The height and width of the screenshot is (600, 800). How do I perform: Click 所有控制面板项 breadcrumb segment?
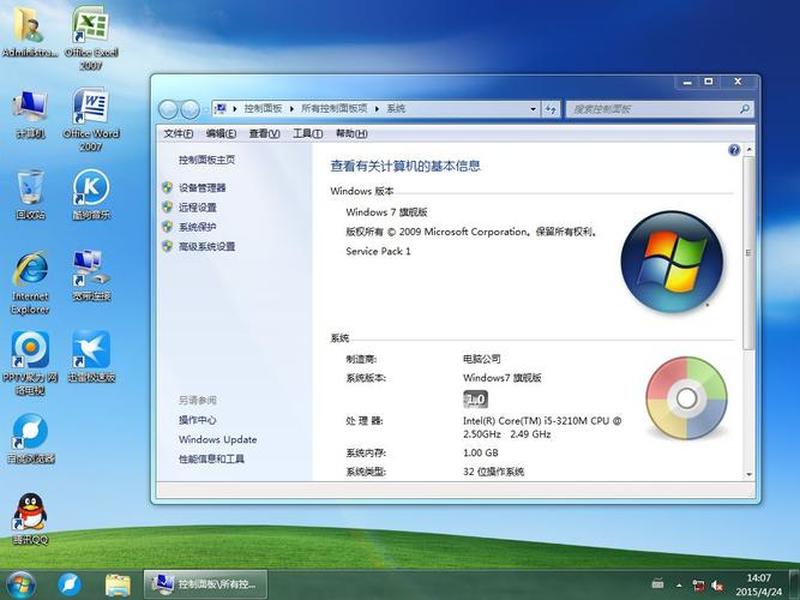(334, 109)
